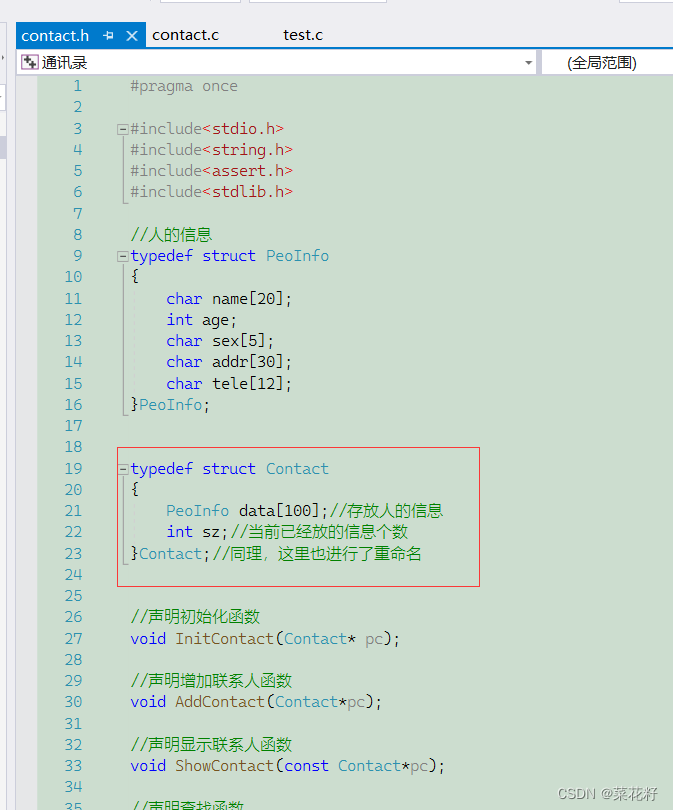
Task: Click the #pragma once line
Action: pos(184,86)
